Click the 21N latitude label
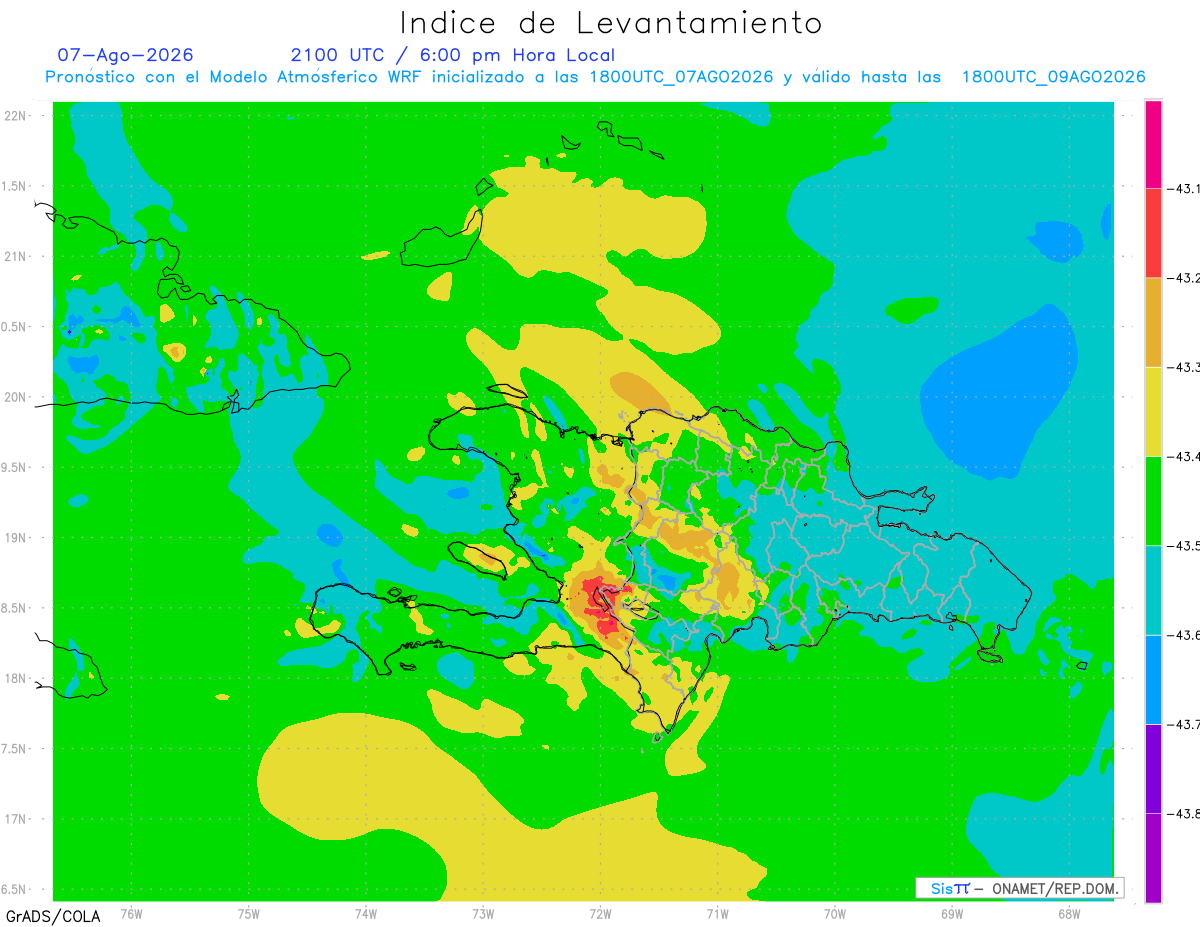The height and width of the screenshot is (927, 1200). [x=17, y=256]
